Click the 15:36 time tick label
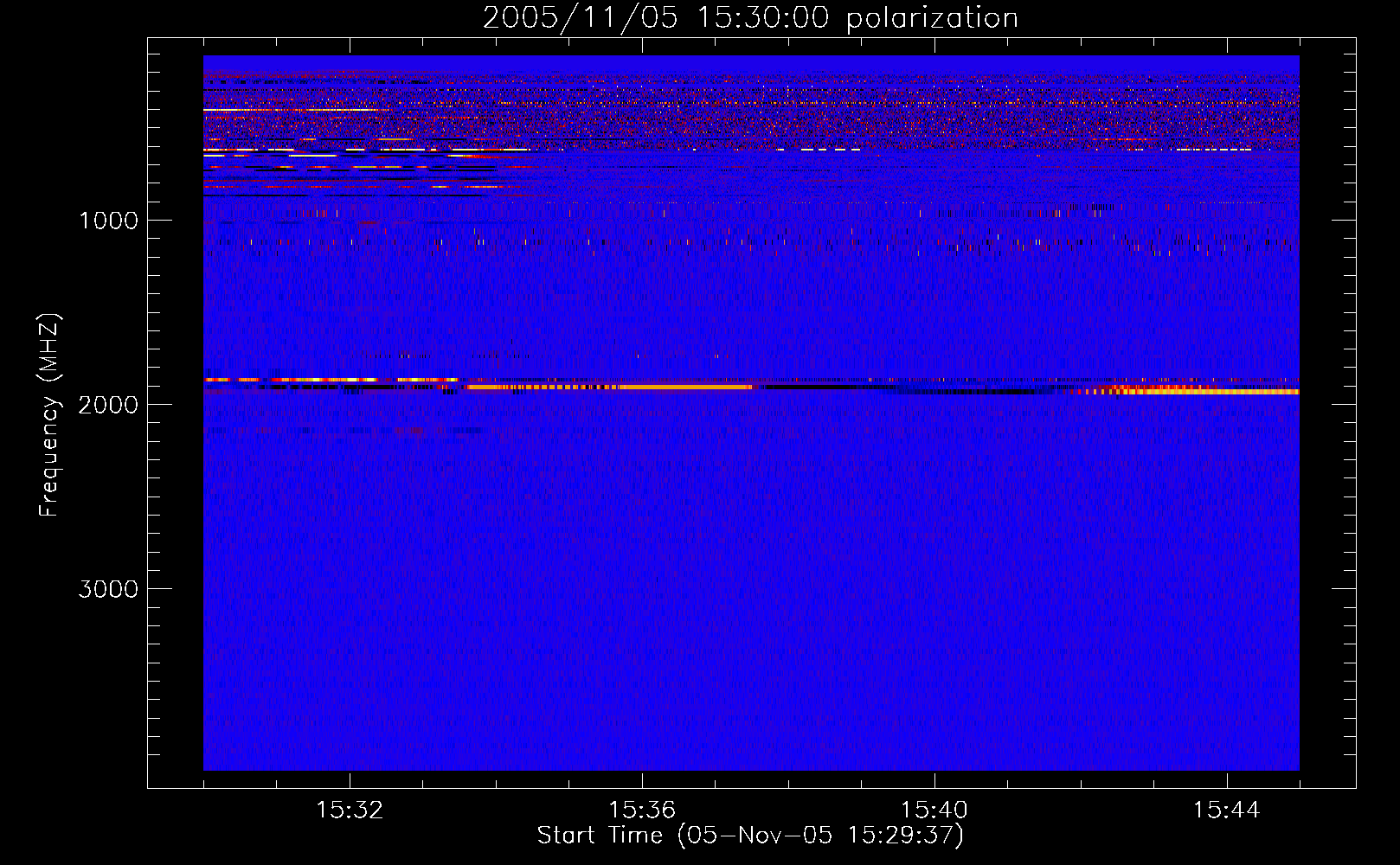1400x865 pixels. 642,811
